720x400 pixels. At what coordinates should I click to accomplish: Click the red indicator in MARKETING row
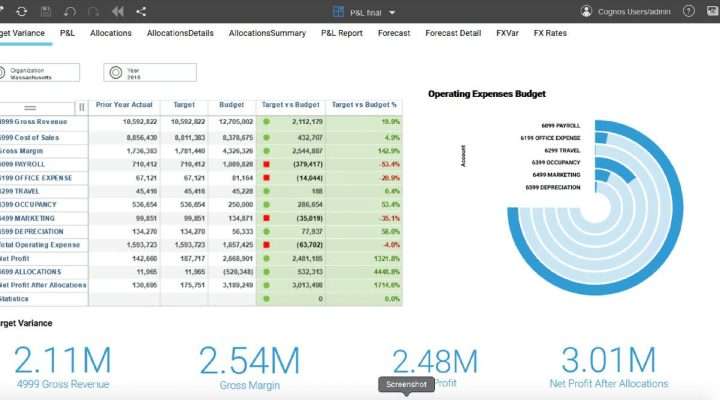pos(266,218)
